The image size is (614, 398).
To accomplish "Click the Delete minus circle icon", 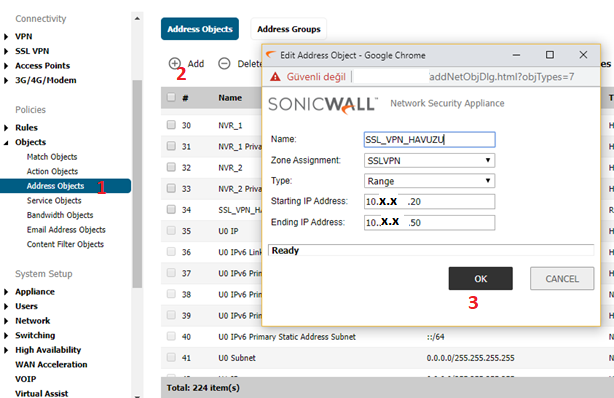I will click(224, 63).
